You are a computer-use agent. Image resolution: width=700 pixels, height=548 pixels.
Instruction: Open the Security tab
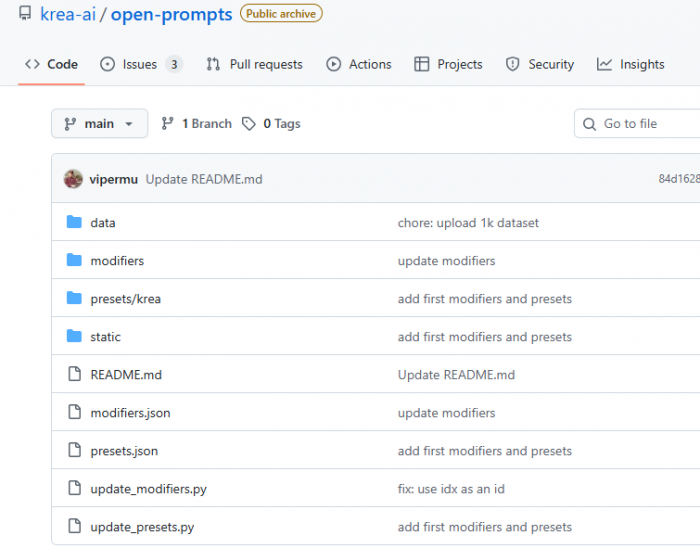click(x=540, y=64)
